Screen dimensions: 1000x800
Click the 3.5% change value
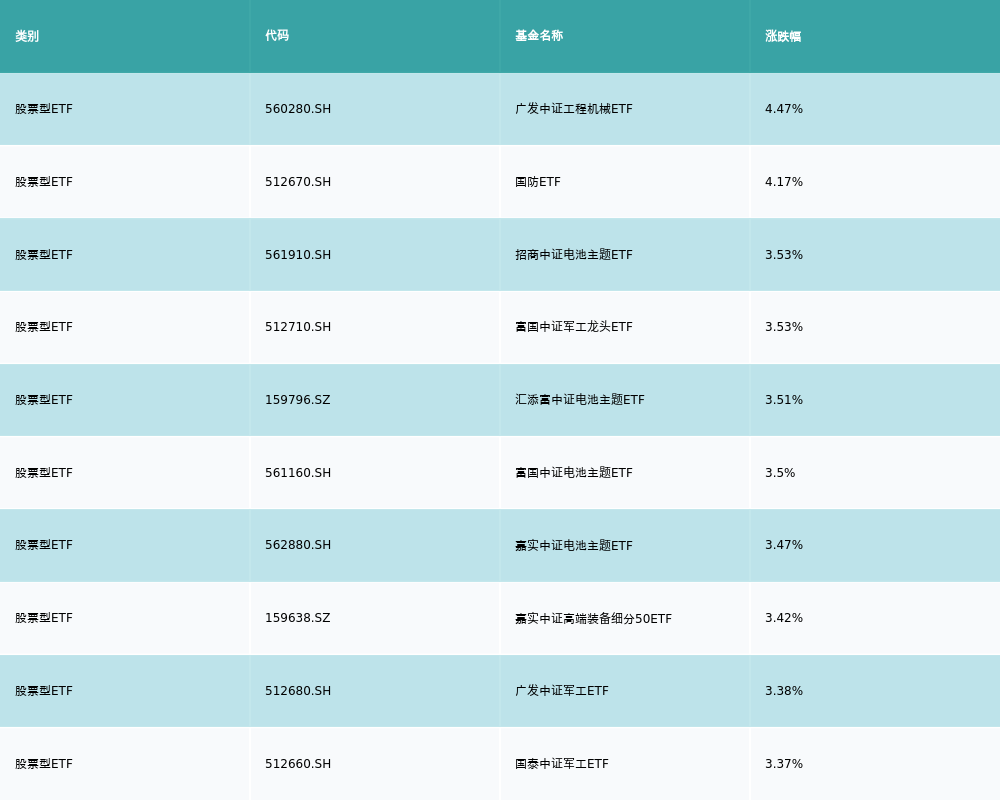(780, 473)
